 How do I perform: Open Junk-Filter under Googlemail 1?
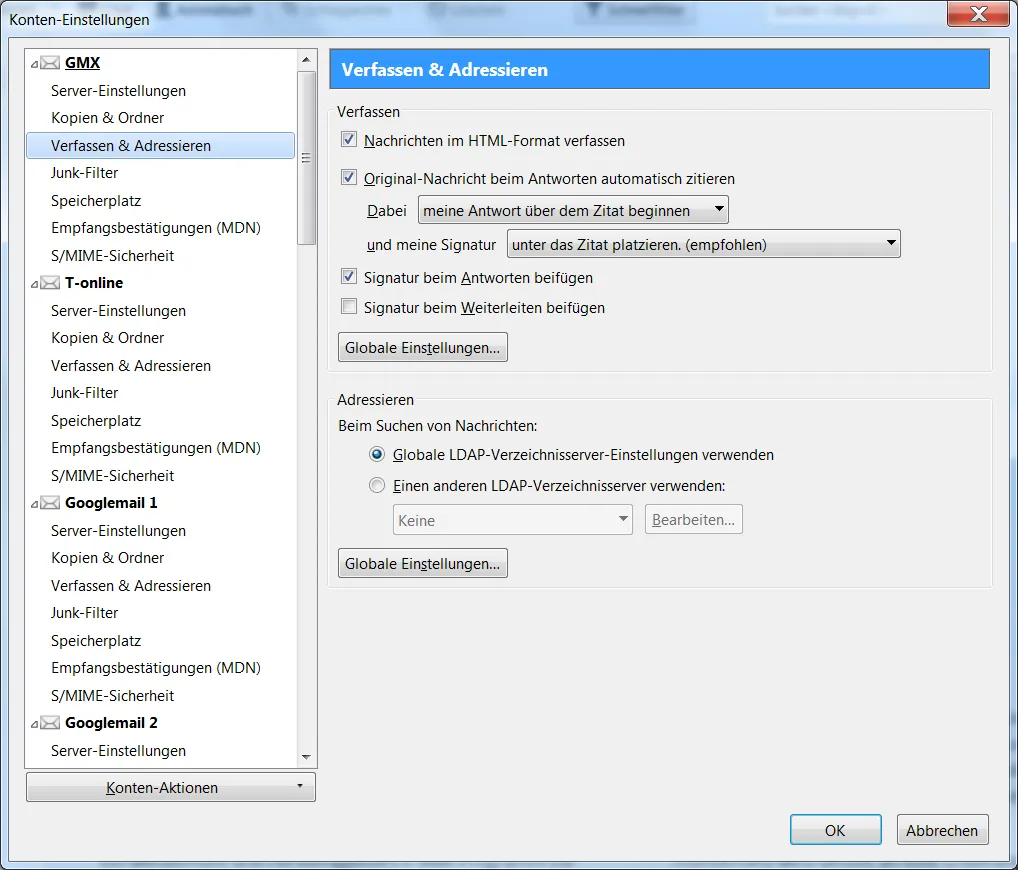(x=85, y=614)
